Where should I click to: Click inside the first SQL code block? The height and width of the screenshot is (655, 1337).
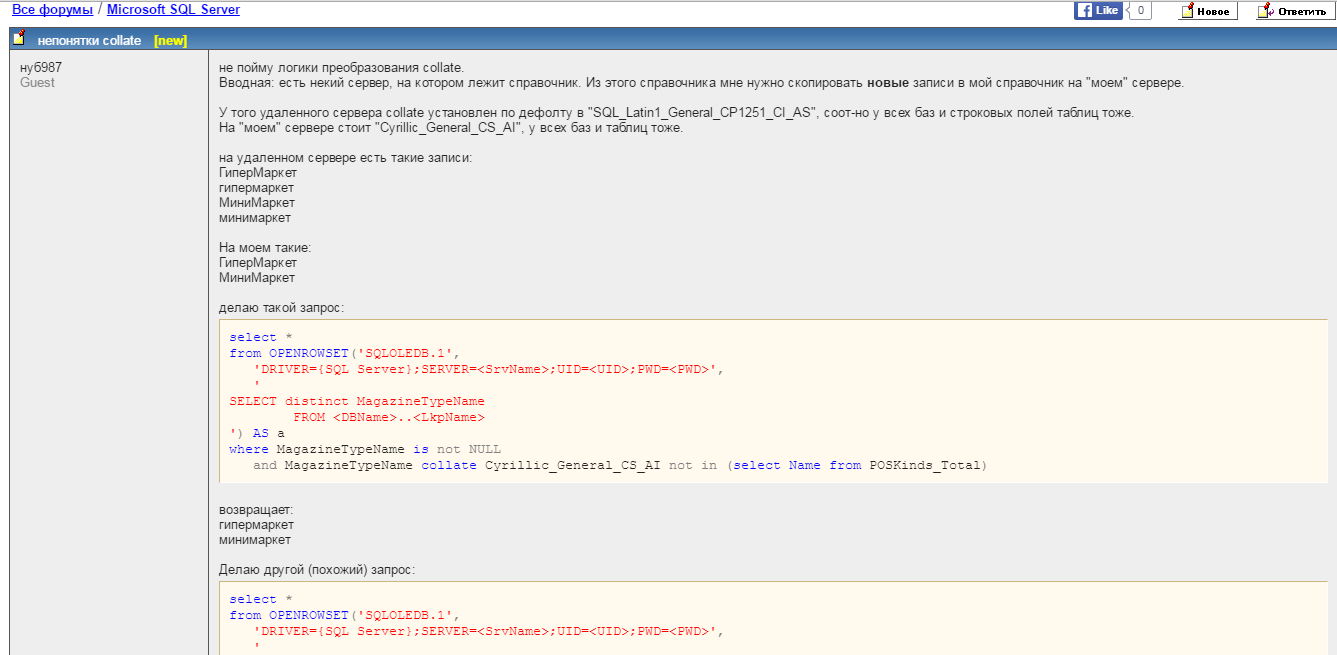pos(772,401)
